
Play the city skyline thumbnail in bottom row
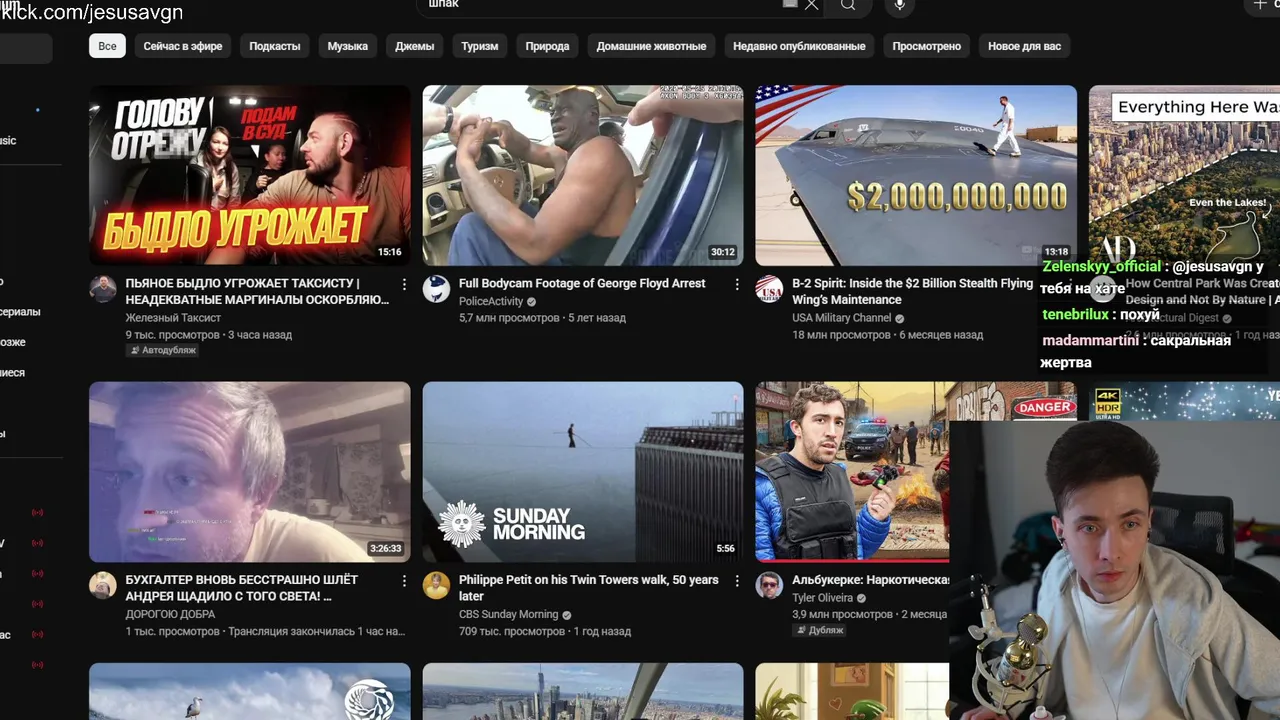pyautogui.click(x=583, y=691)
